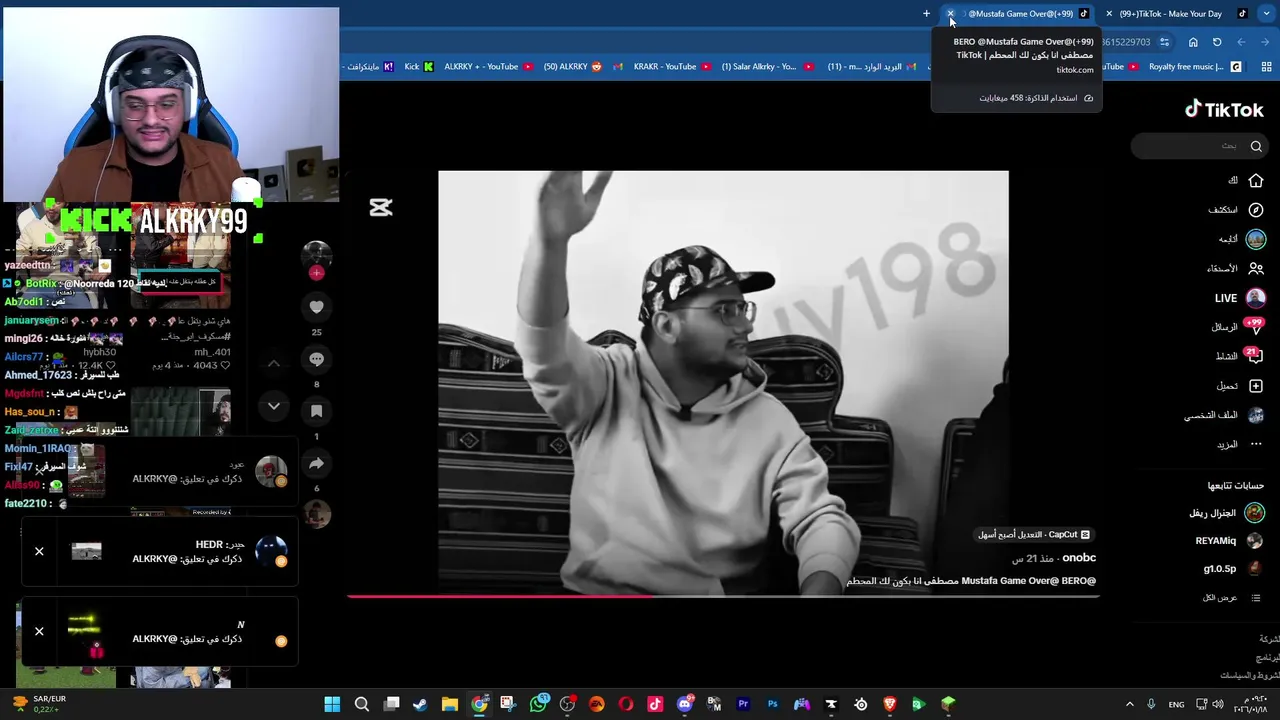Open site settings icon in address bar

1164,42
